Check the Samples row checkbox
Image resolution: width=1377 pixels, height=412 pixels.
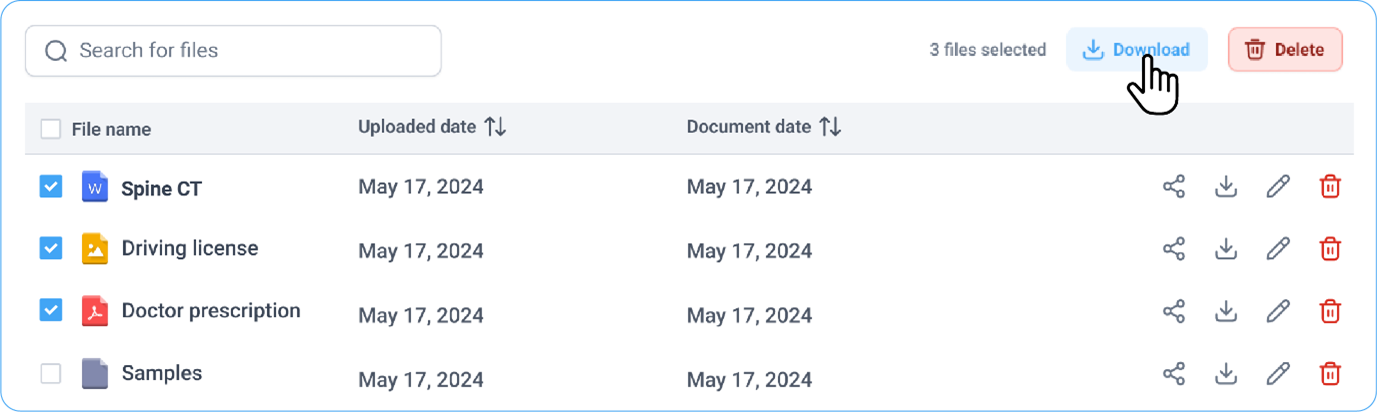click(51, 374)
